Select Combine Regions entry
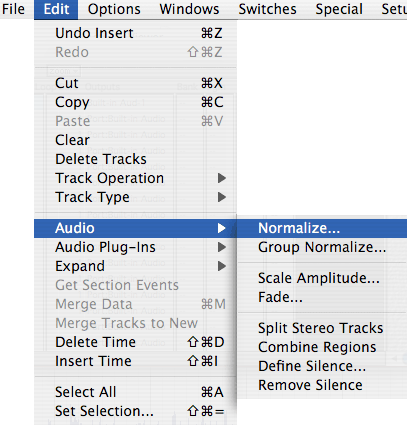Viewport: 407px width, 425px height. [x=322, y=347]
